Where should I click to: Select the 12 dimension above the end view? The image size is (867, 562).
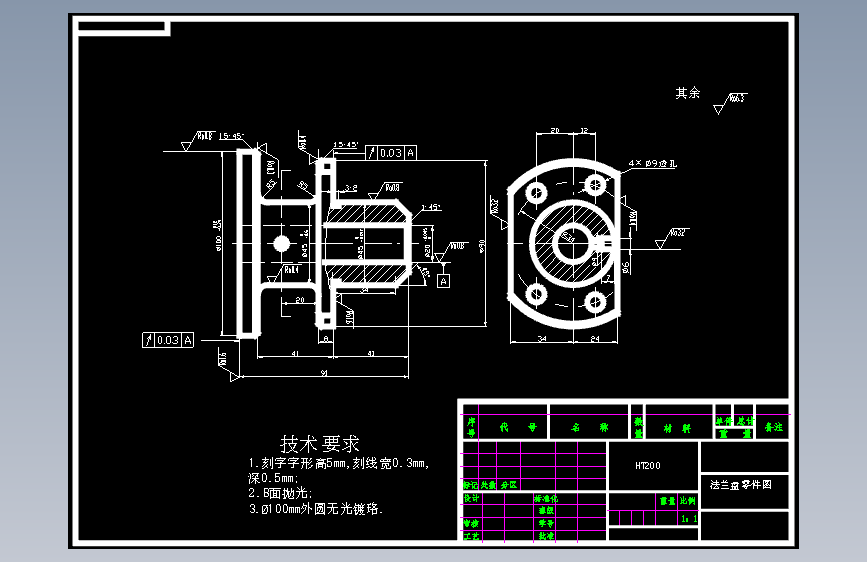[584, 131]
